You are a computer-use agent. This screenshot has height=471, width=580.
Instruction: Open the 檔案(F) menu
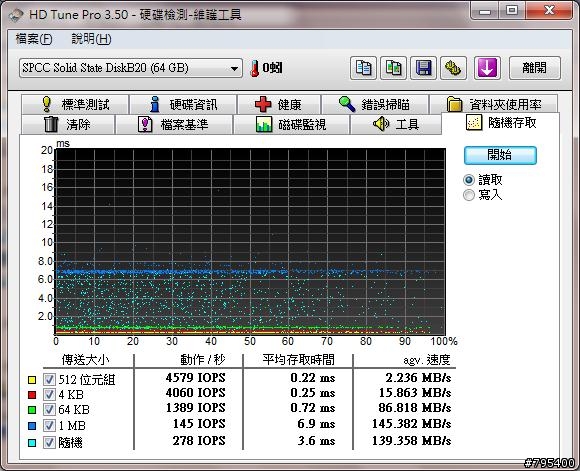coord(34,39)
